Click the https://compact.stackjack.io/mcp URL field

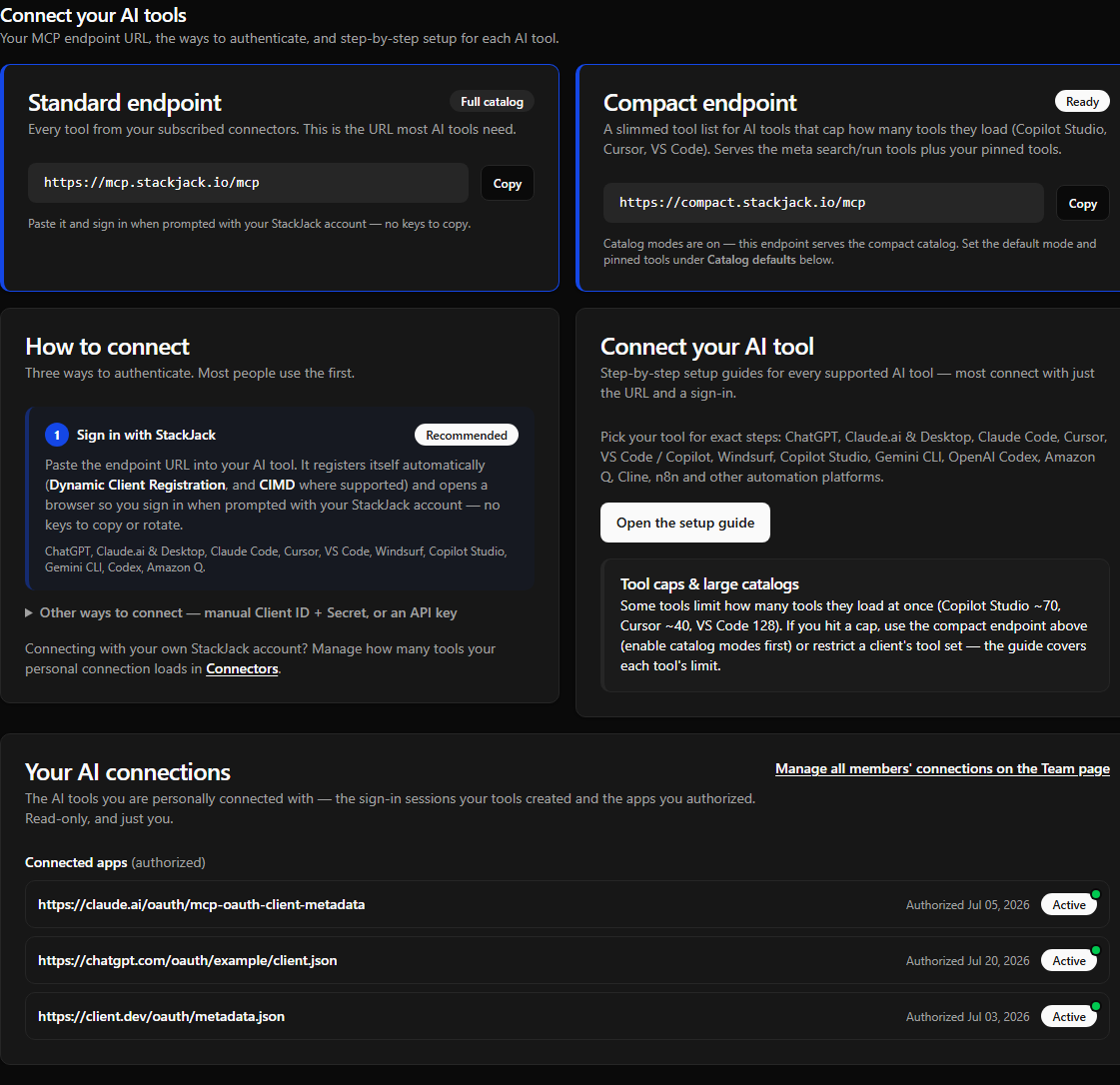tap(823, 203)
